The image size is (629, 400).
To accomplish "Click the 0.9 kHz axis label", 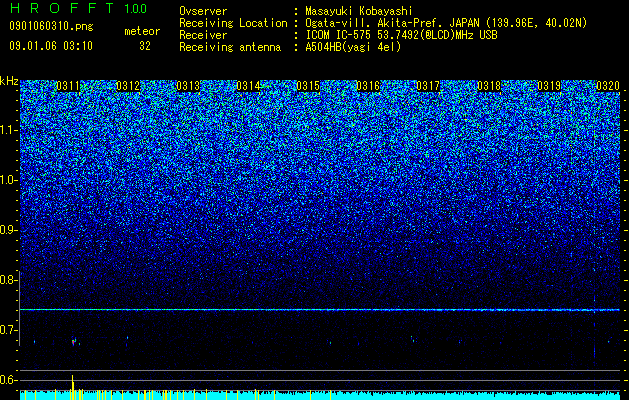I will click(8, 230).
